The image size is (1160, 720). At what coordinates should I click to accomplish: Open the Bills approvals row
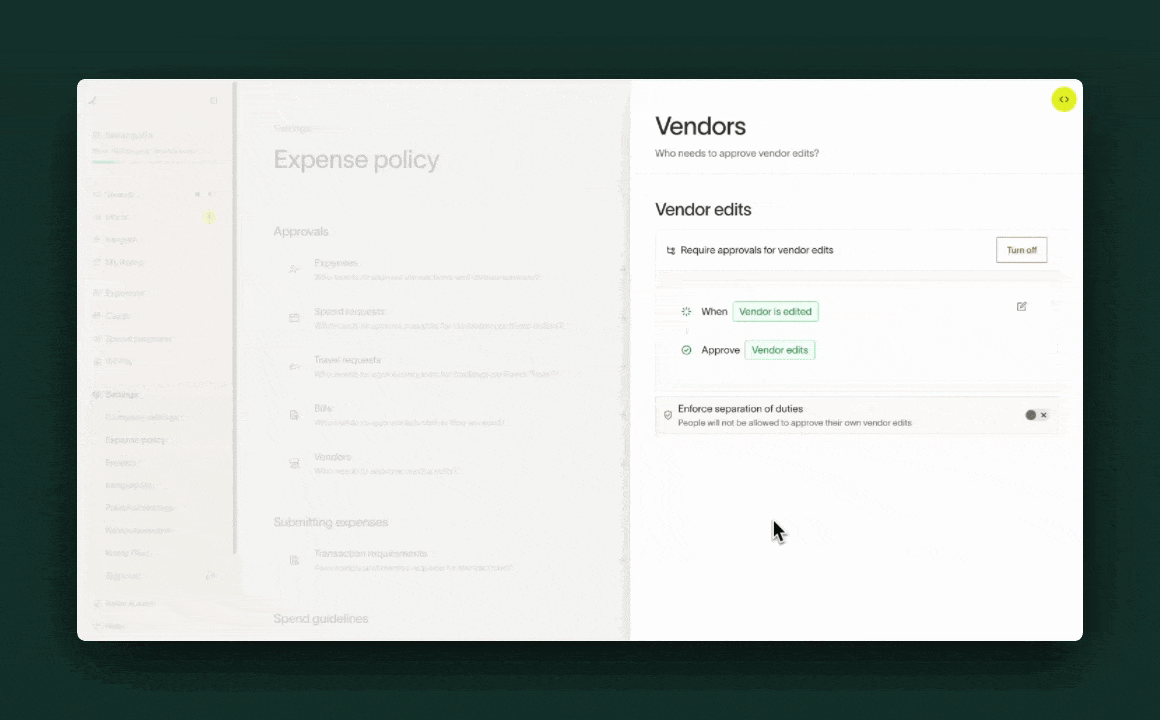coord(451,415)
